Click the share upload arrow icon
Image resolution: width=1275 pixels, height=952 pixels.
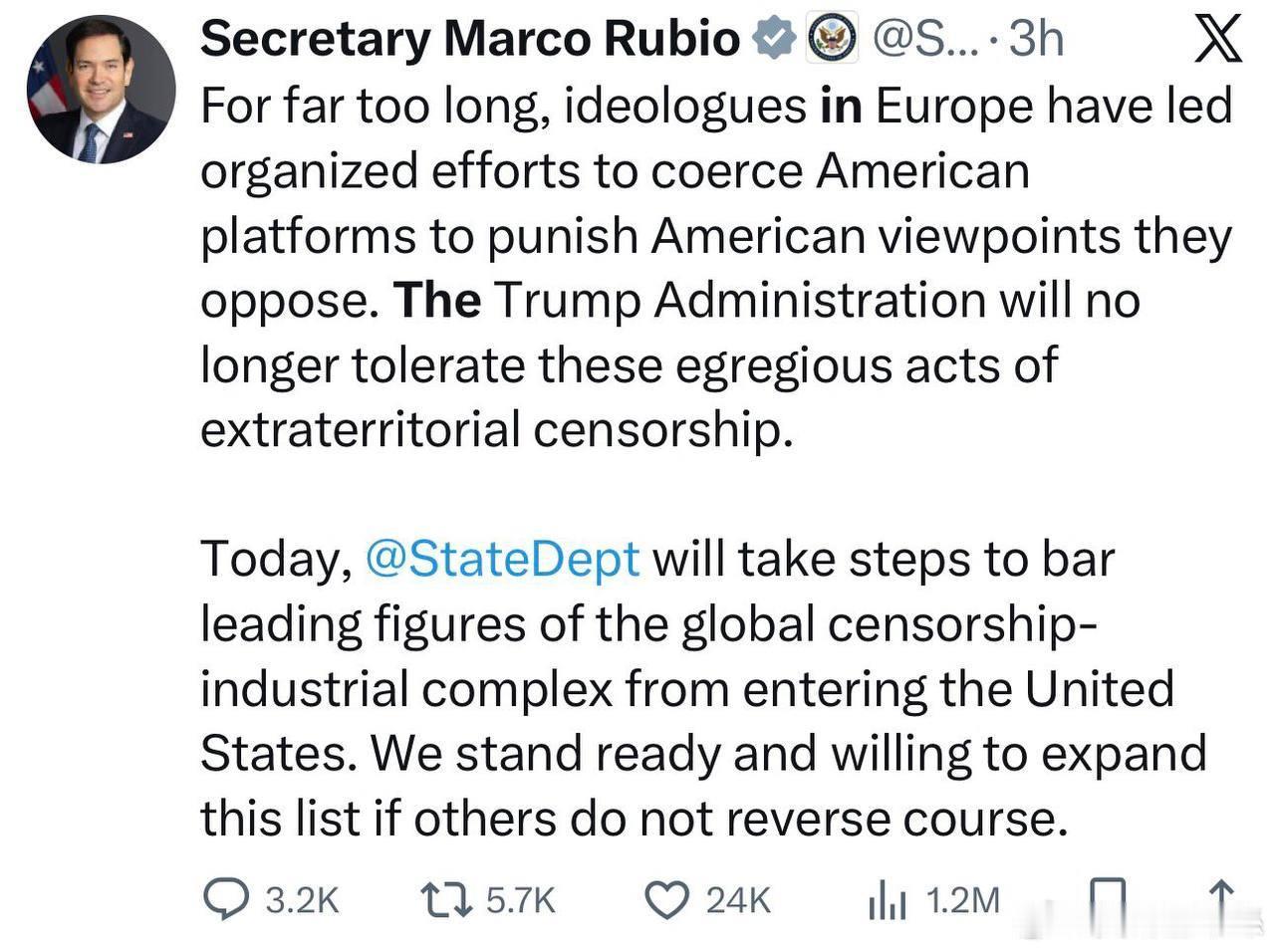click(x=1220, y=899)
